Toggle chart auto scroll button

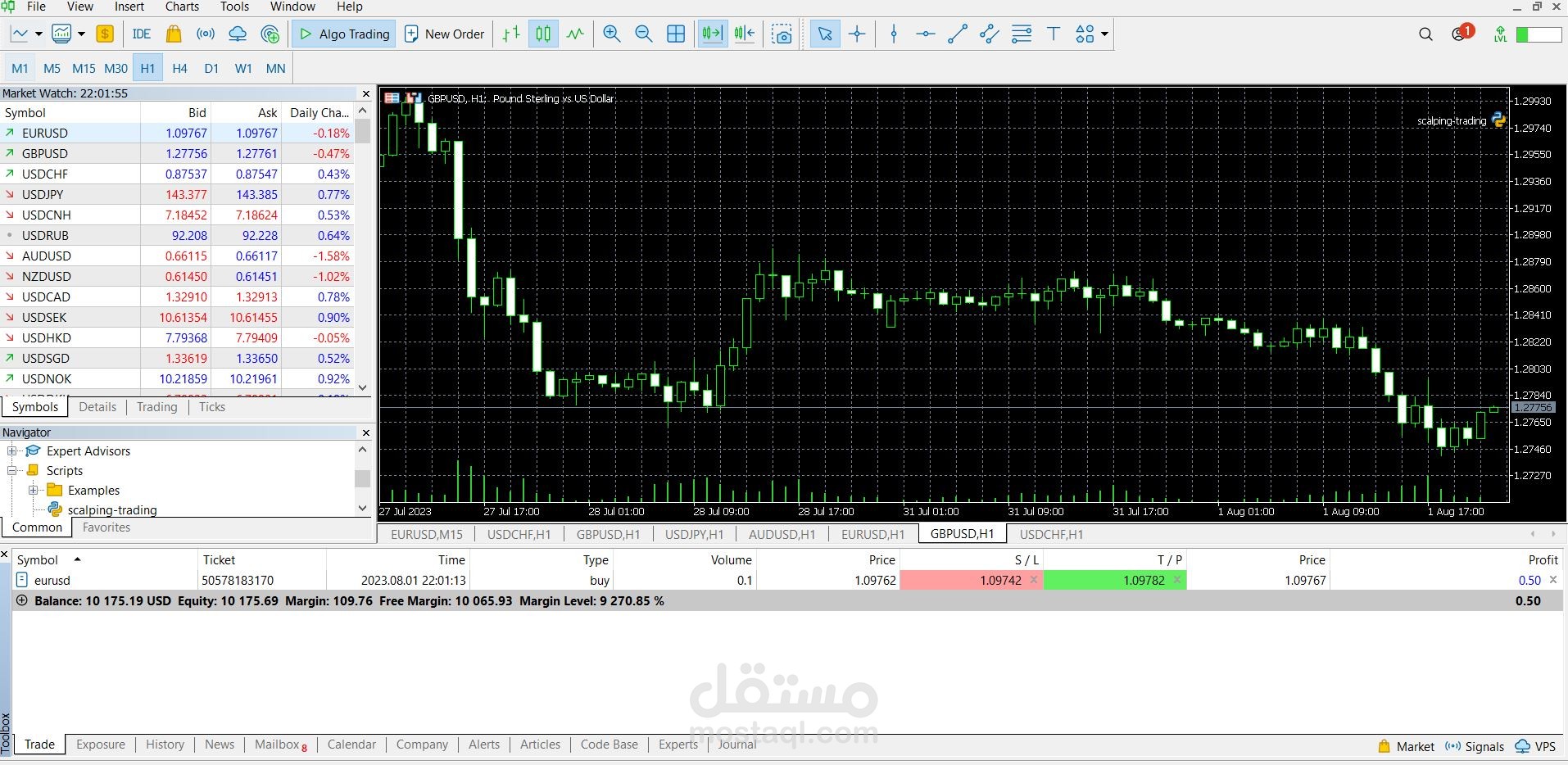713,34
